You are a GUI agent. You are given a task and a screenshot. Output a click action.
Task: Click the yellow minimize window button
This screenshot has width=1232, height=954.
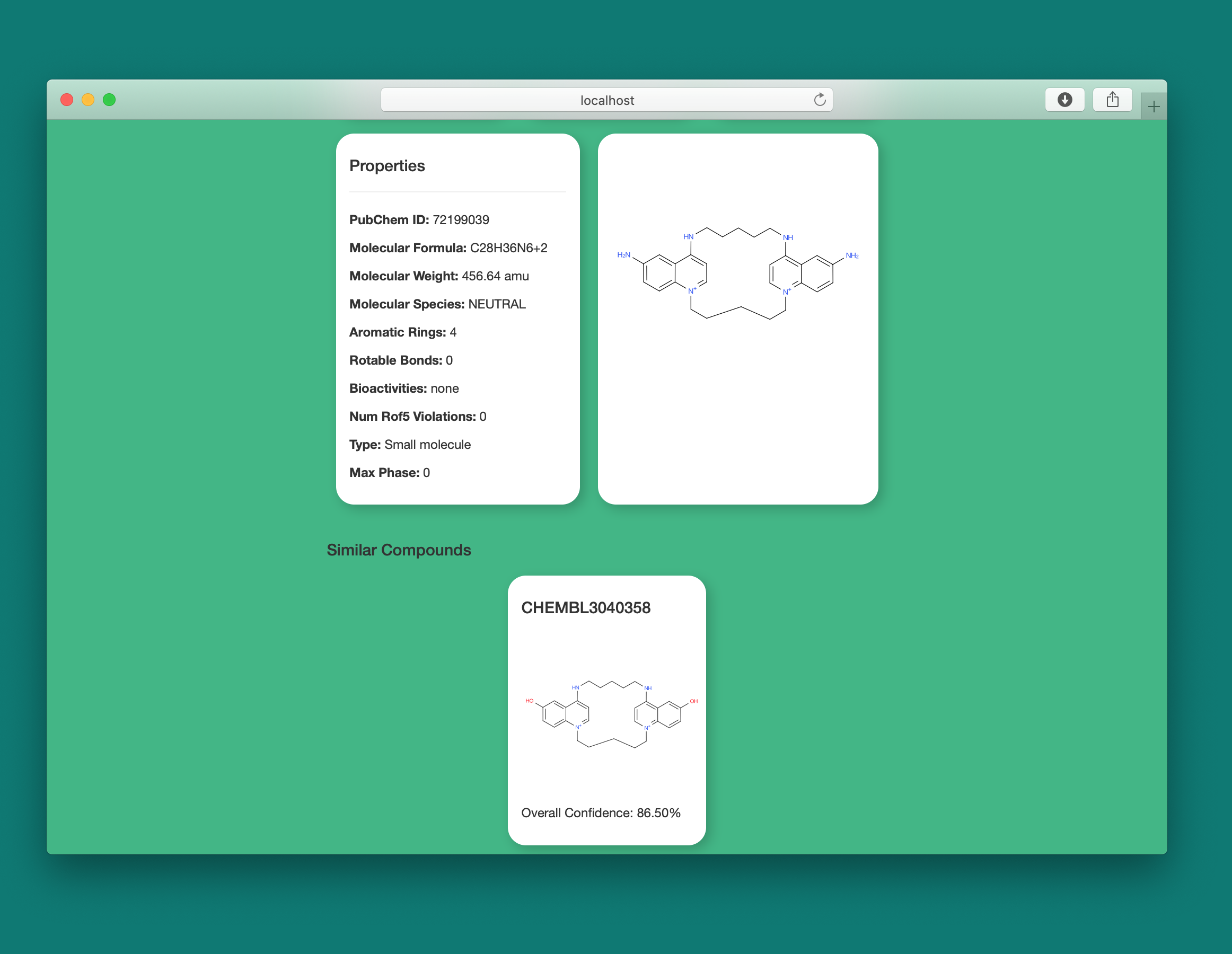click(x=88, y=100)
